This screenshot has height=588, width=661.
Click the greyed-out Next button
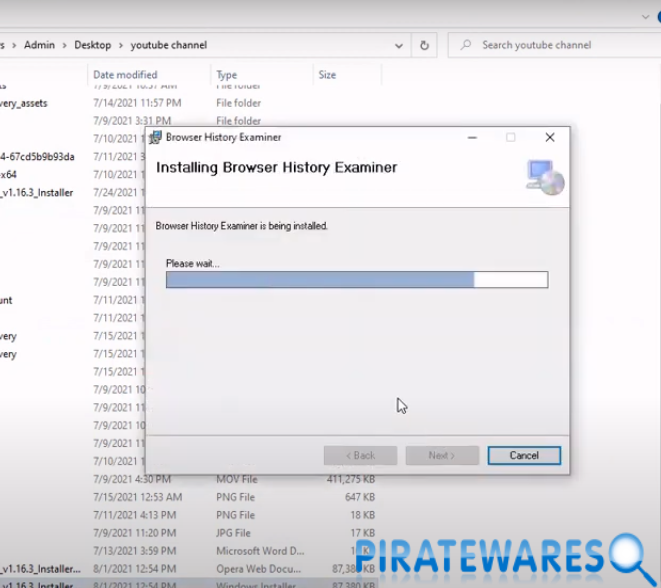pos(441,455)
